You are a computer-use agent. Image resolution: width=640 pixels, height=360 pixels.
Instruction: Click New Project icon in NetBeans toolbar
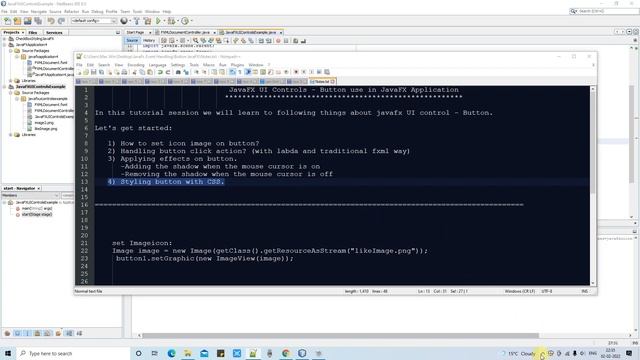tap(18, 21)
